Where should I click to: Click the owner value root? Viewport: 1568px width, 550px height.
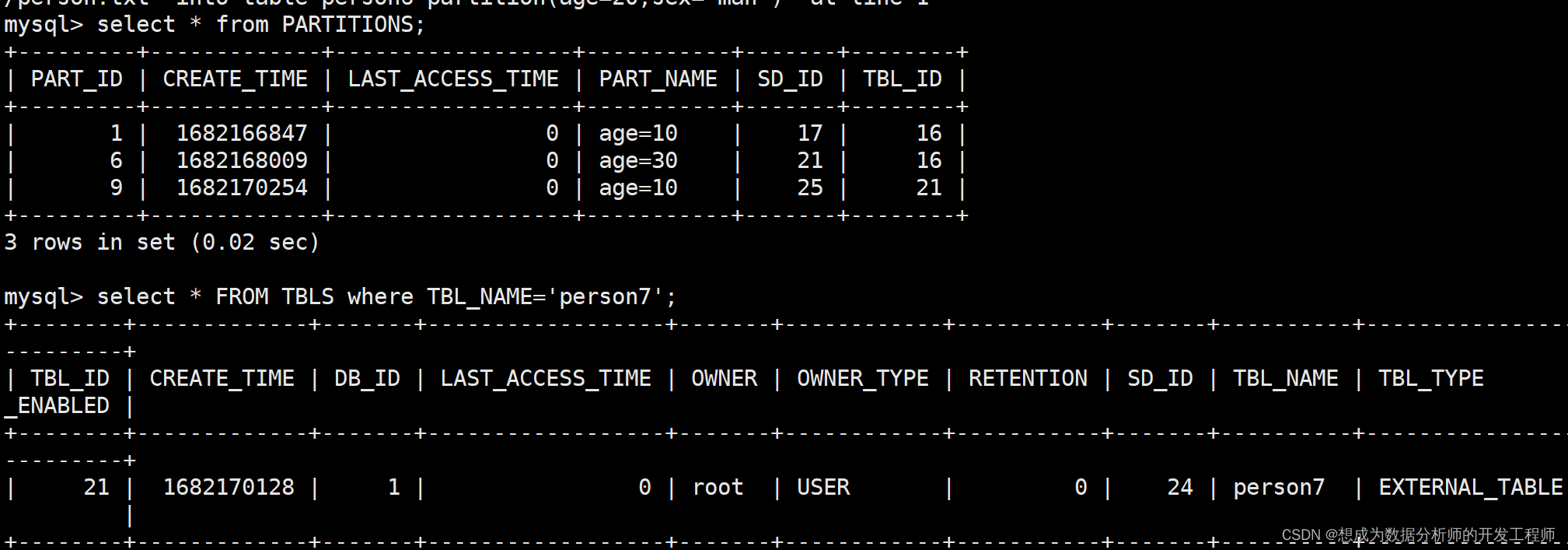tap(718, 488)
